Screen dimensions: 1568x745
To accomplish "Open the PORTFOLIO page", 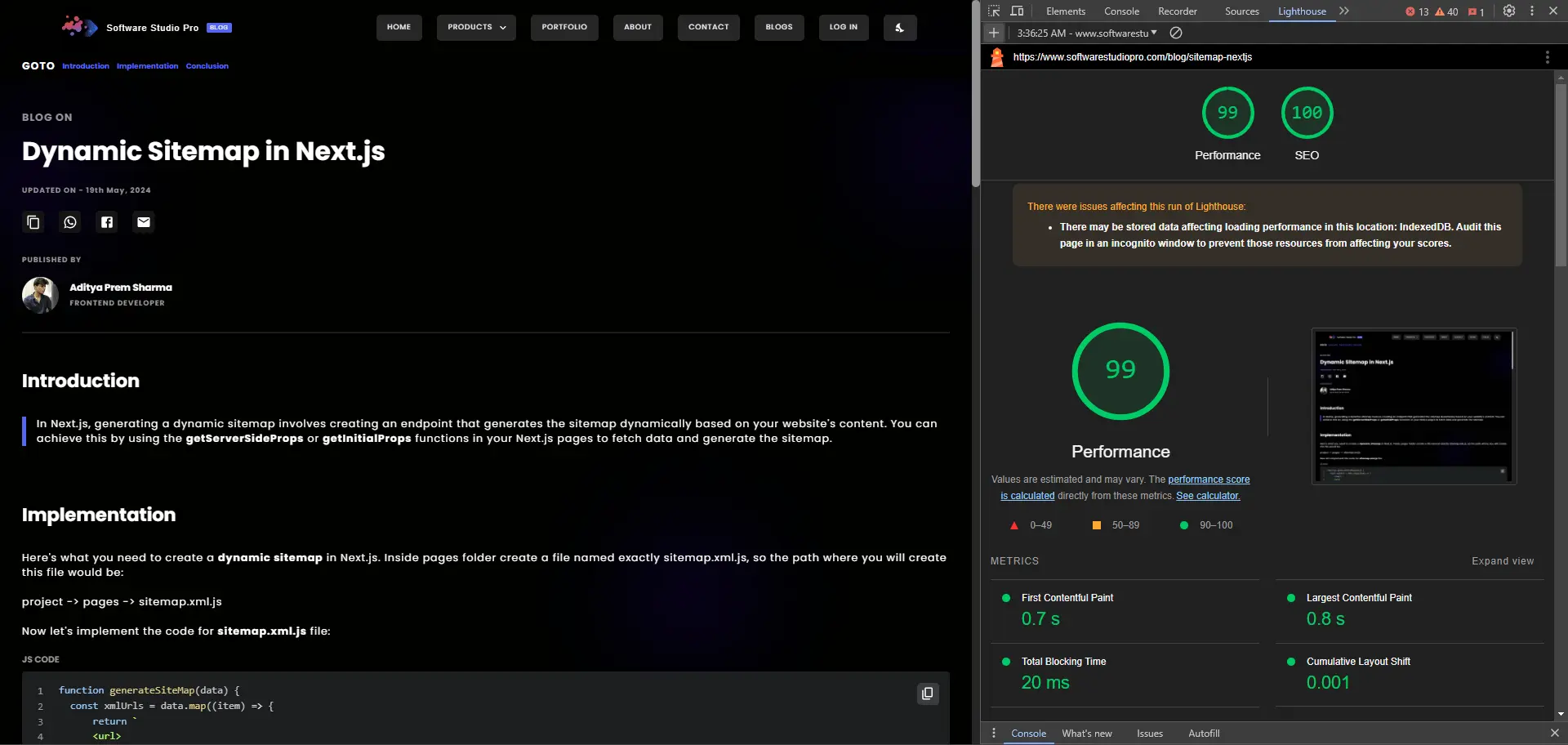I will point(564,28).
